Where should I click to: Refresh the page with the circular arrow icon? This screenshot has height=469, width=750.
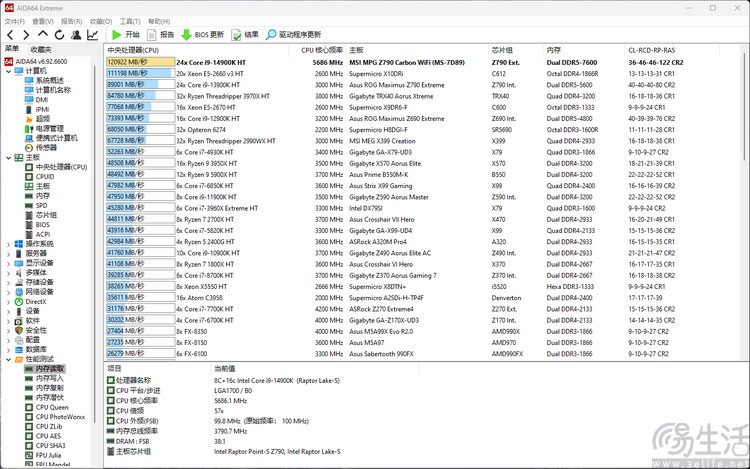click(59, 34)
